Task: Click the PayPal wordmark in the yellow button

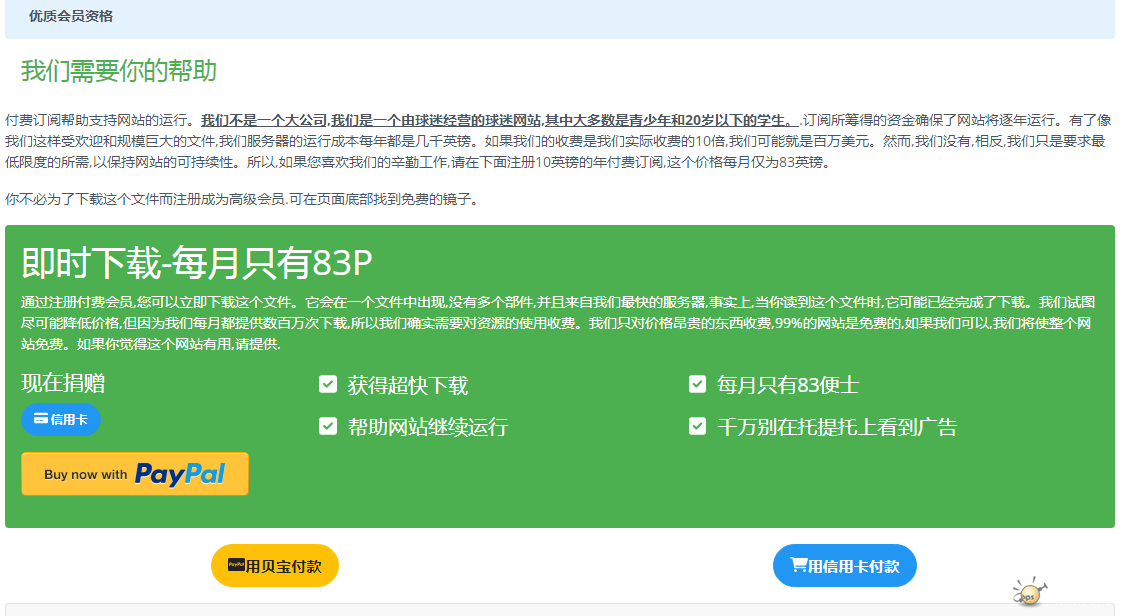Action: point(180,474)
